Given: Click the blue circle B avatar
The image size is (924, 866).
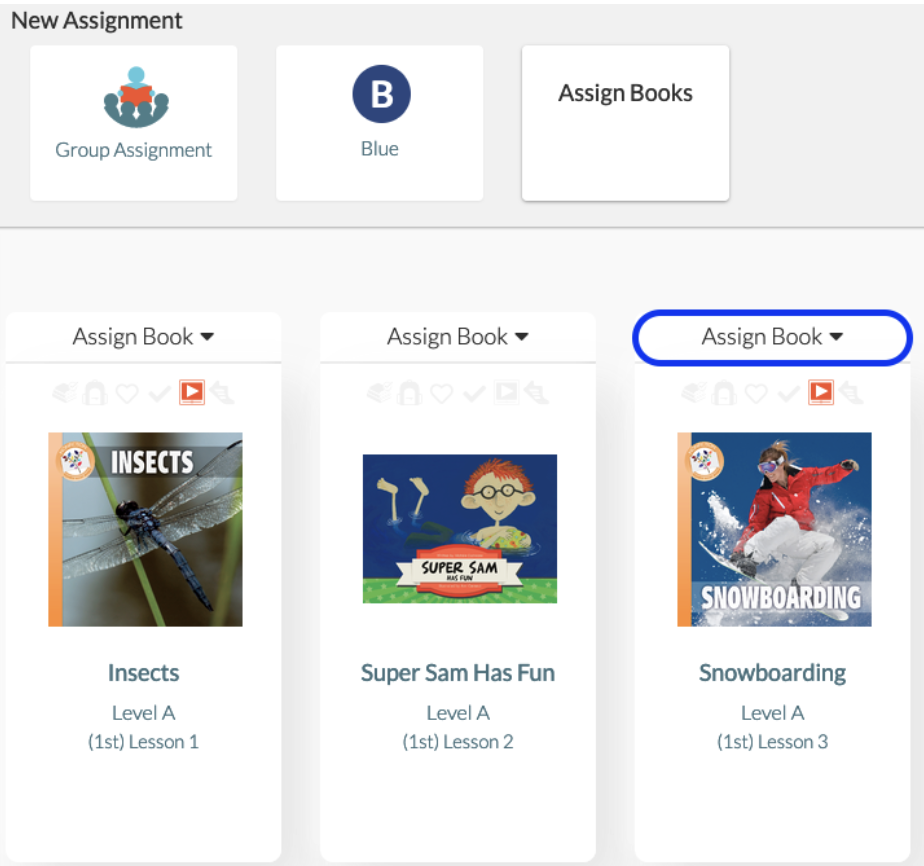Looking at the screenshot, I should (x=381, y=94).
